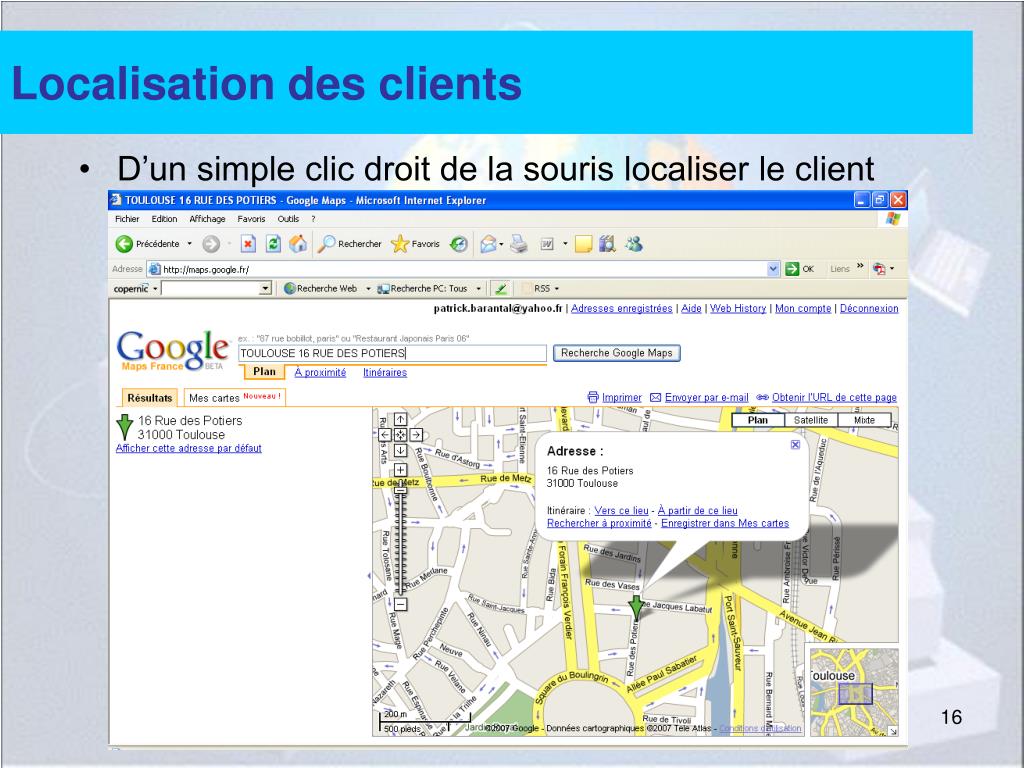Click Obtenir l'URL de cette page
The image size is (1024, 768).
(834, 398)
